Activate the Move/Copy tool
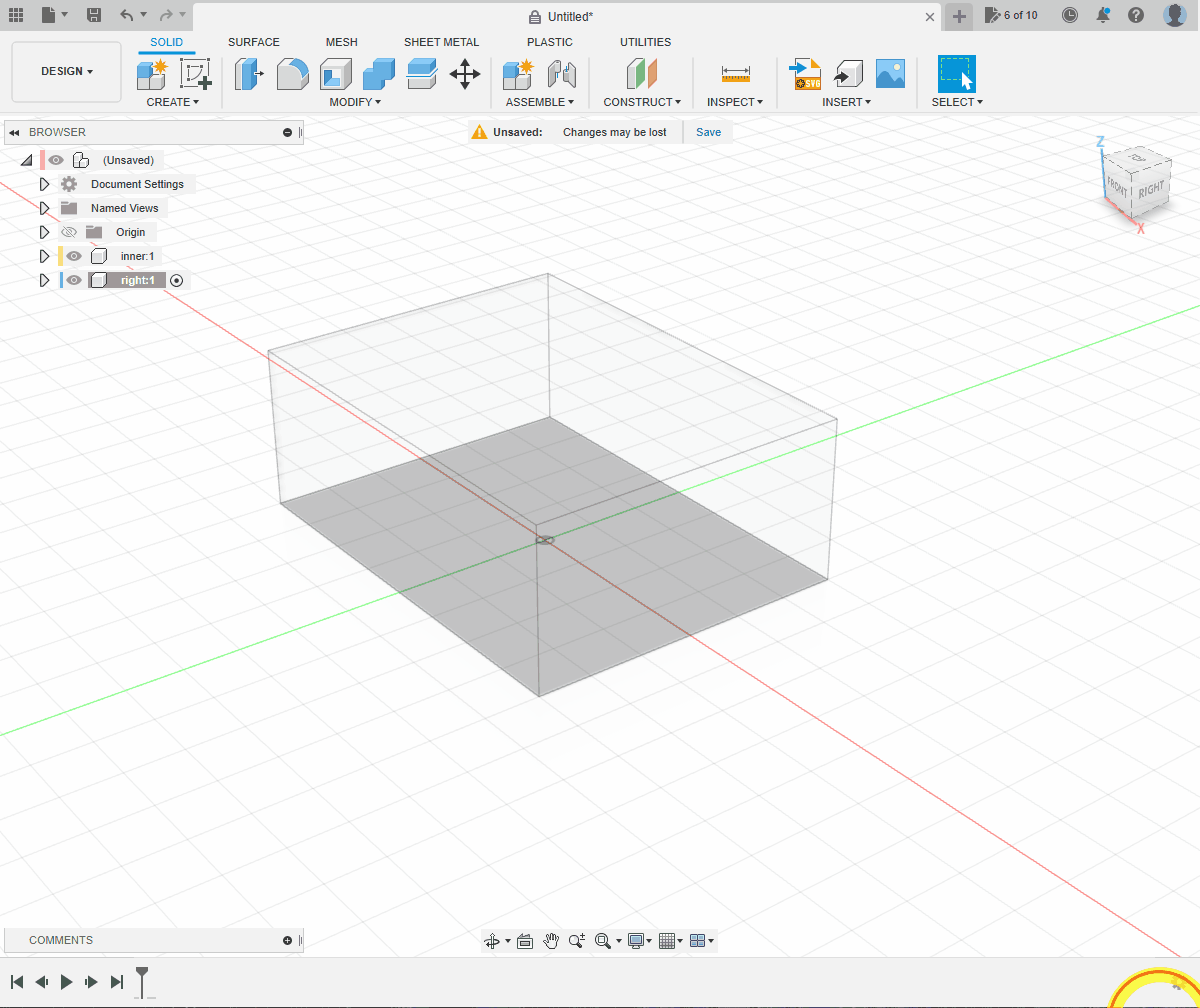Screen dimensions: 1200x1008 [x=465, y=75]
